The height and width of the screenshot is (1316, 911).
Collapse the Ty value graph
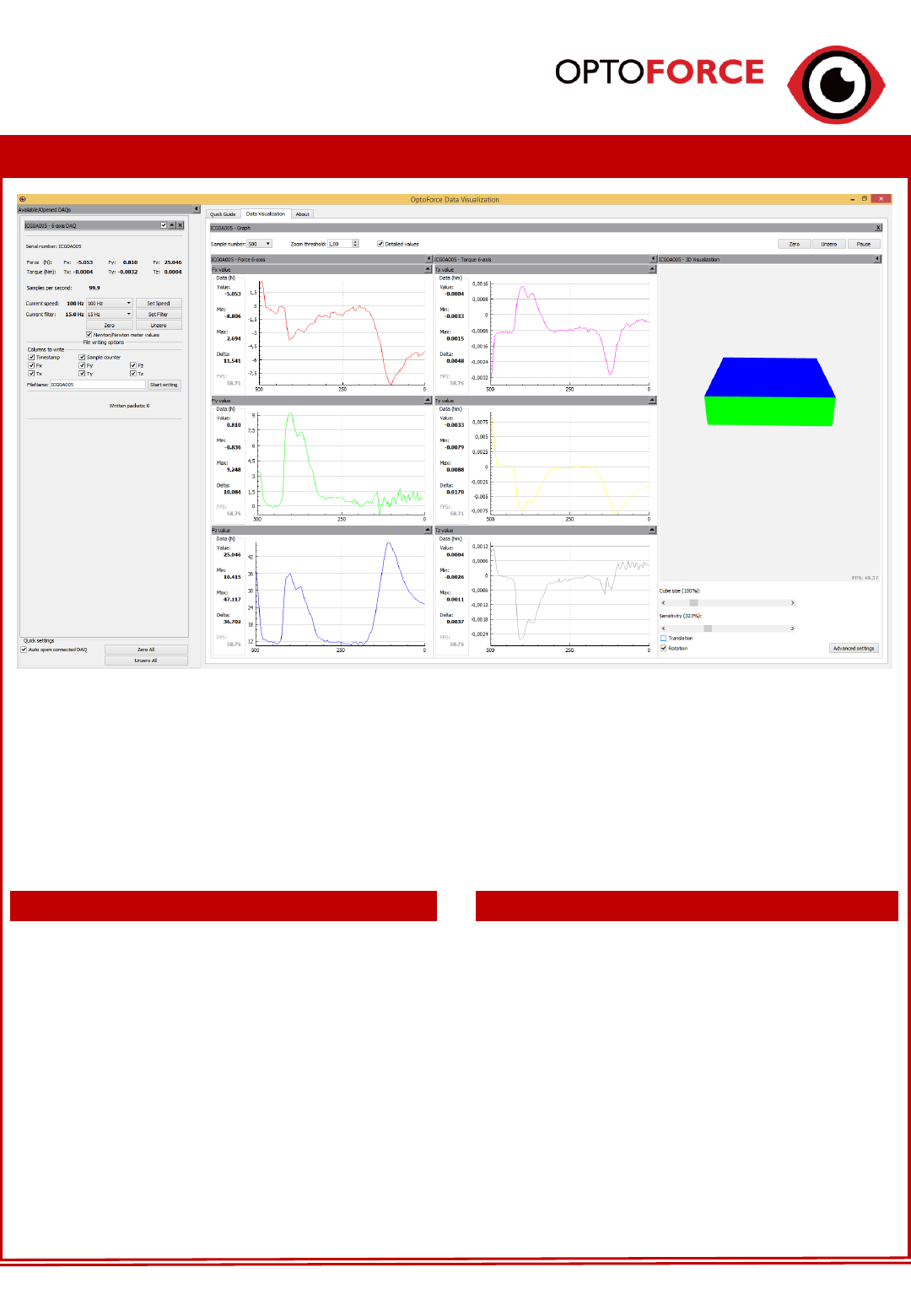coord(652,400)
